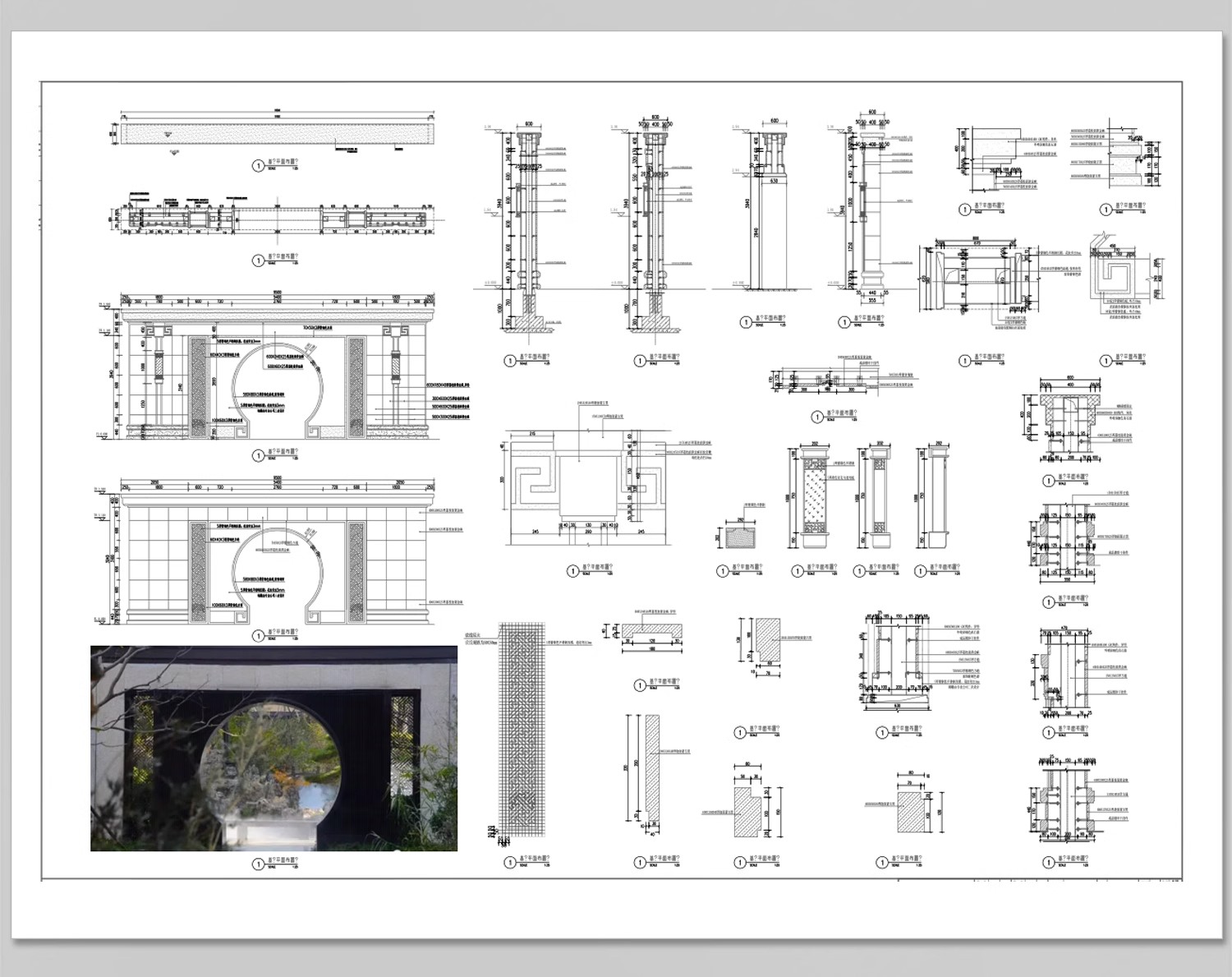Click the view number bubble below the photo
The image size is (1232, 977).
[260, 864]
